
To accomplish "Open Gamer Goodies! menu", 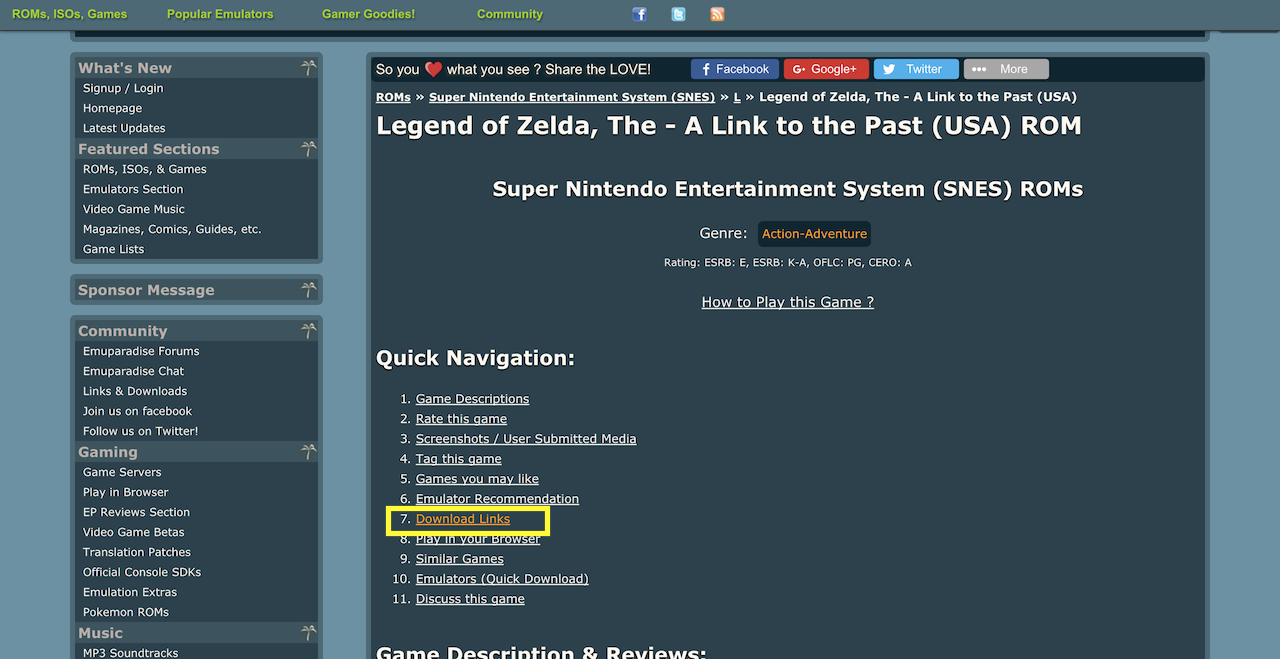I will tap(368, 14).
